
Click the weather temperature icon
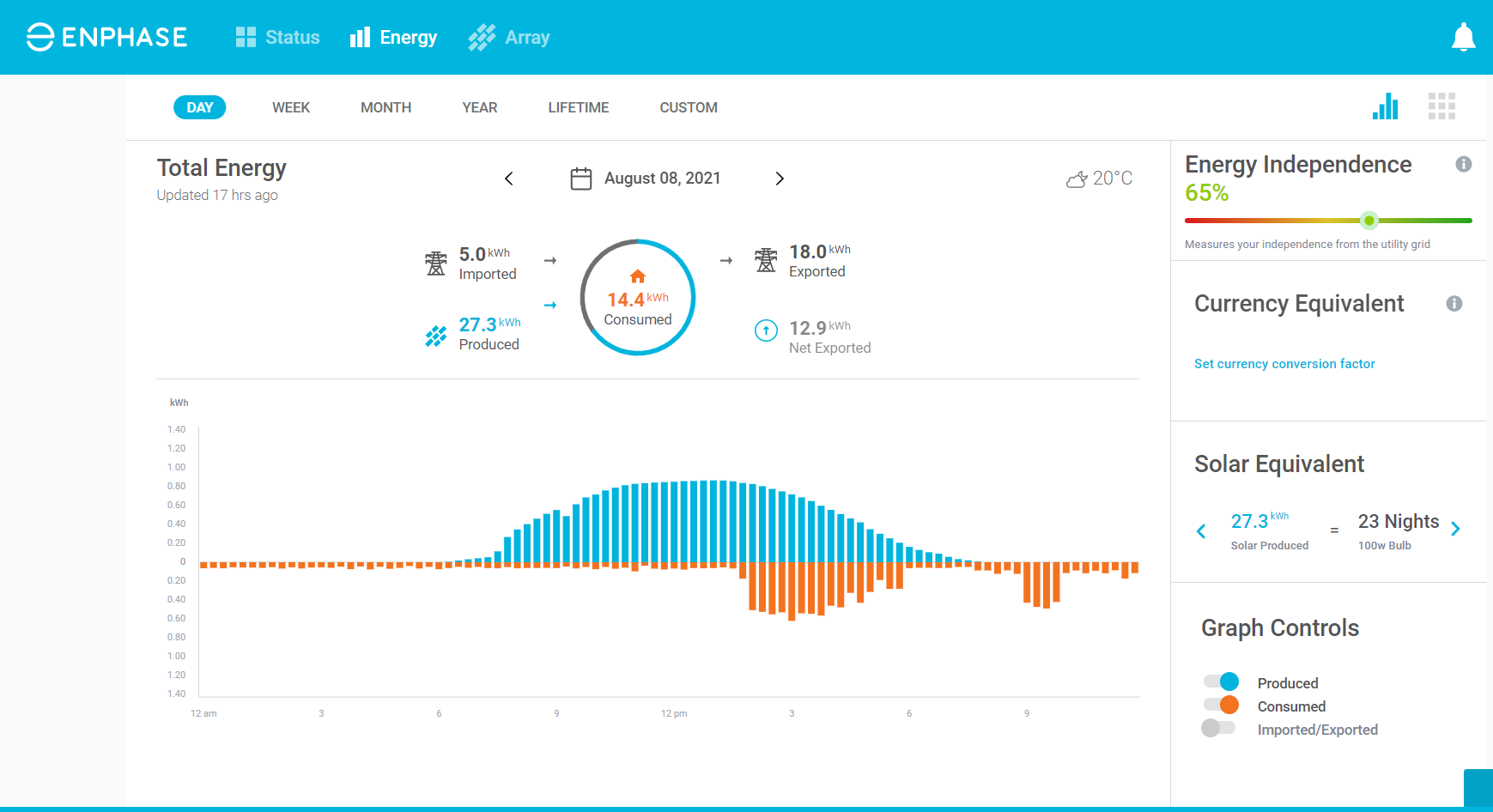[1077, 179]
